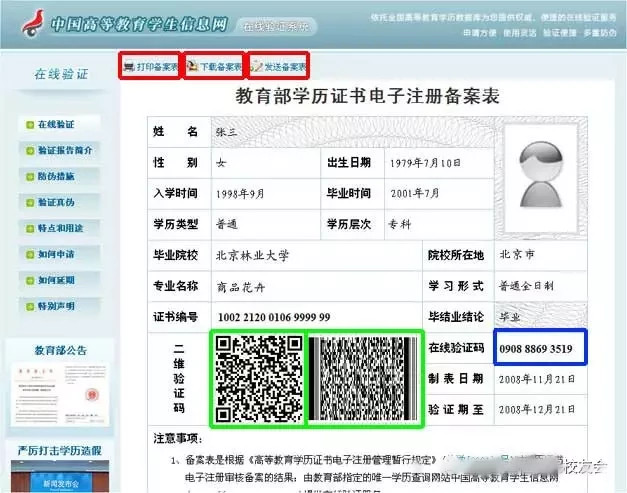Open 验证报告简介 in the sidebar
627x493 pixels.
tap(59, 150)
